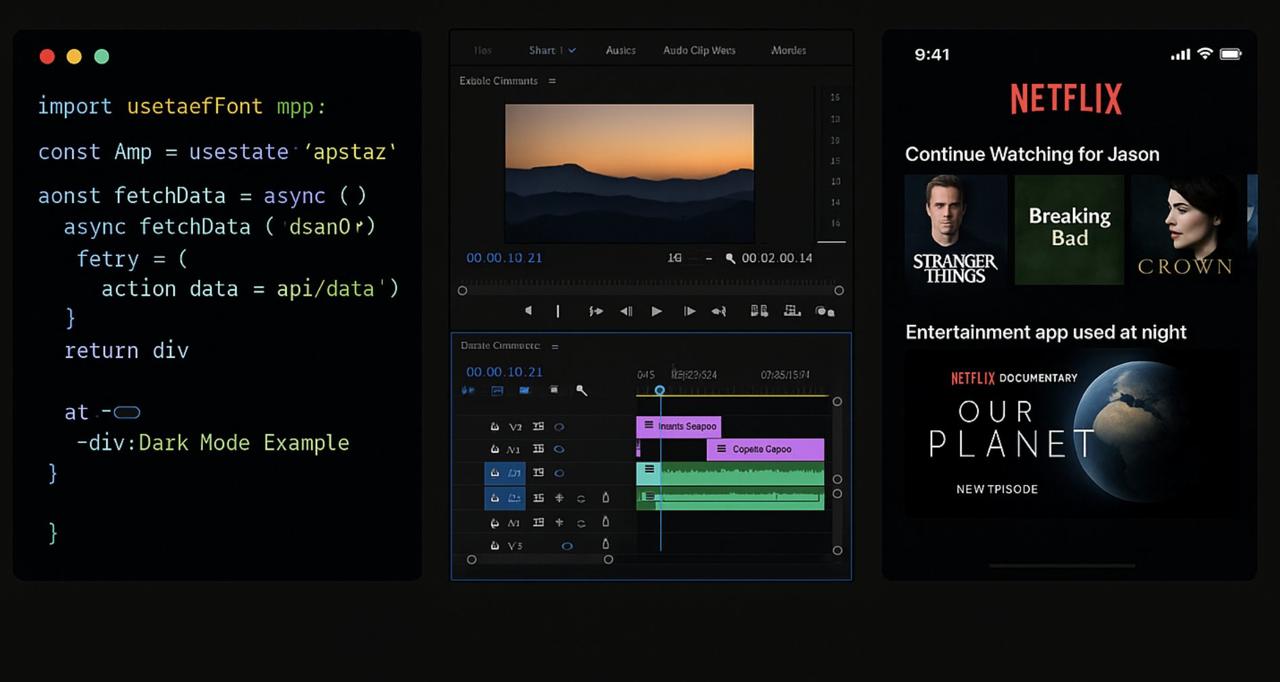Play the sunset preview in the monitor
The image size is (1280, 682).
tap(656, 311)
